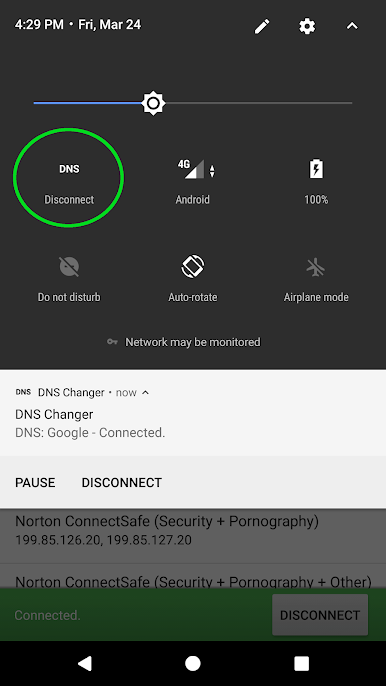Open settings via gear icon
The height and width of the screenshot is (686, 386).
click(x=307, y=26)
